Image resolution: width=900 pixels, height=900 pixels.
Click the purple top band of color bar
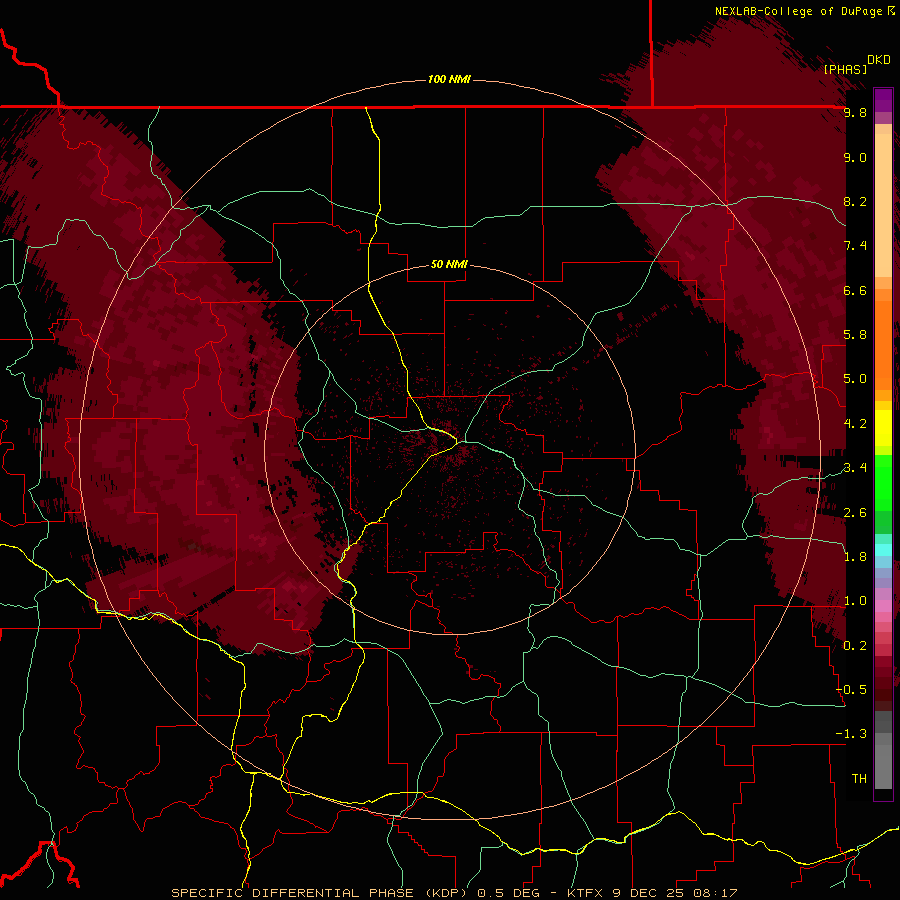pos(883,100)
